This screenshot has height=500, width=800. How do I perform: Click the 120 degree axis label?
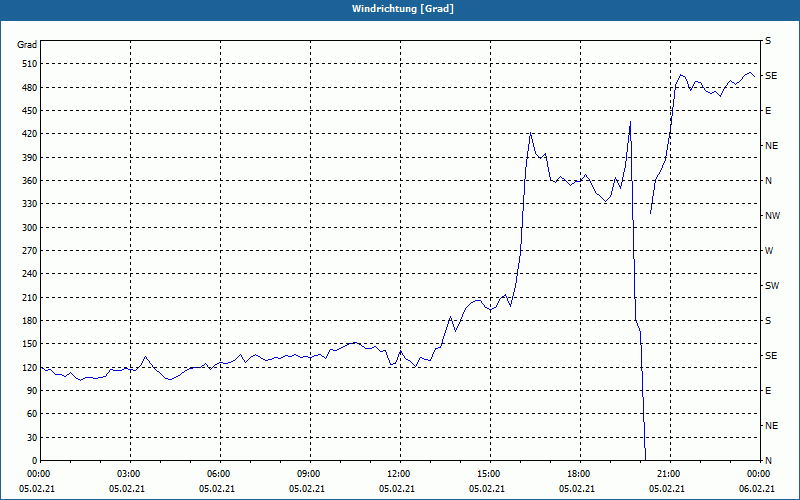[30, 367]
